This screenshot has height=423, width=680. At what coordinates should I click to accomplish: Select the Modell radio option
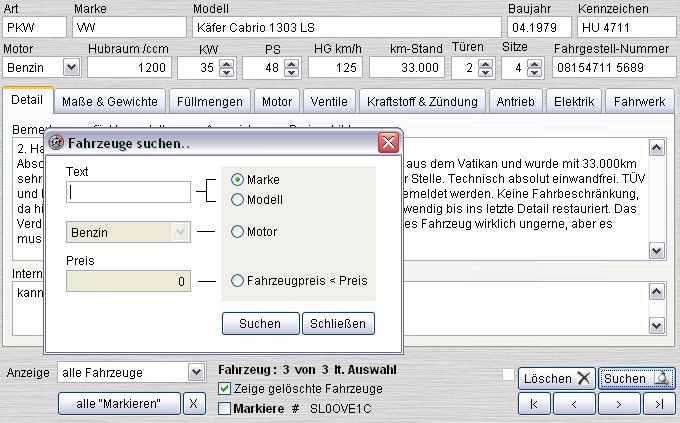coord(238,199)
